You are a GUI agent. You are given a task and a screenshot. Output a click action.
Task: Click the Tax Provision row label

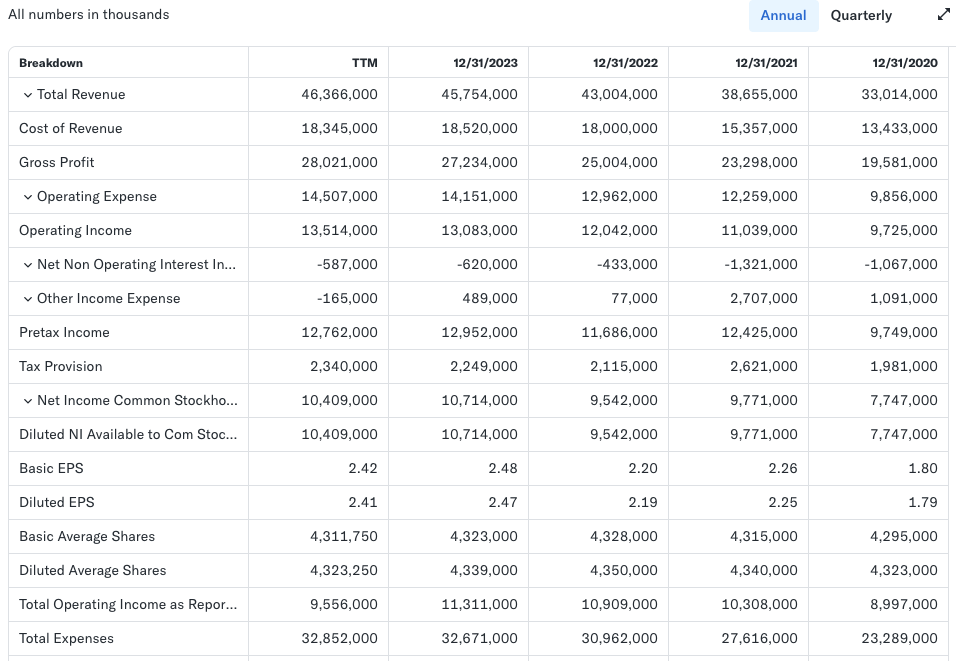point(60,366)
